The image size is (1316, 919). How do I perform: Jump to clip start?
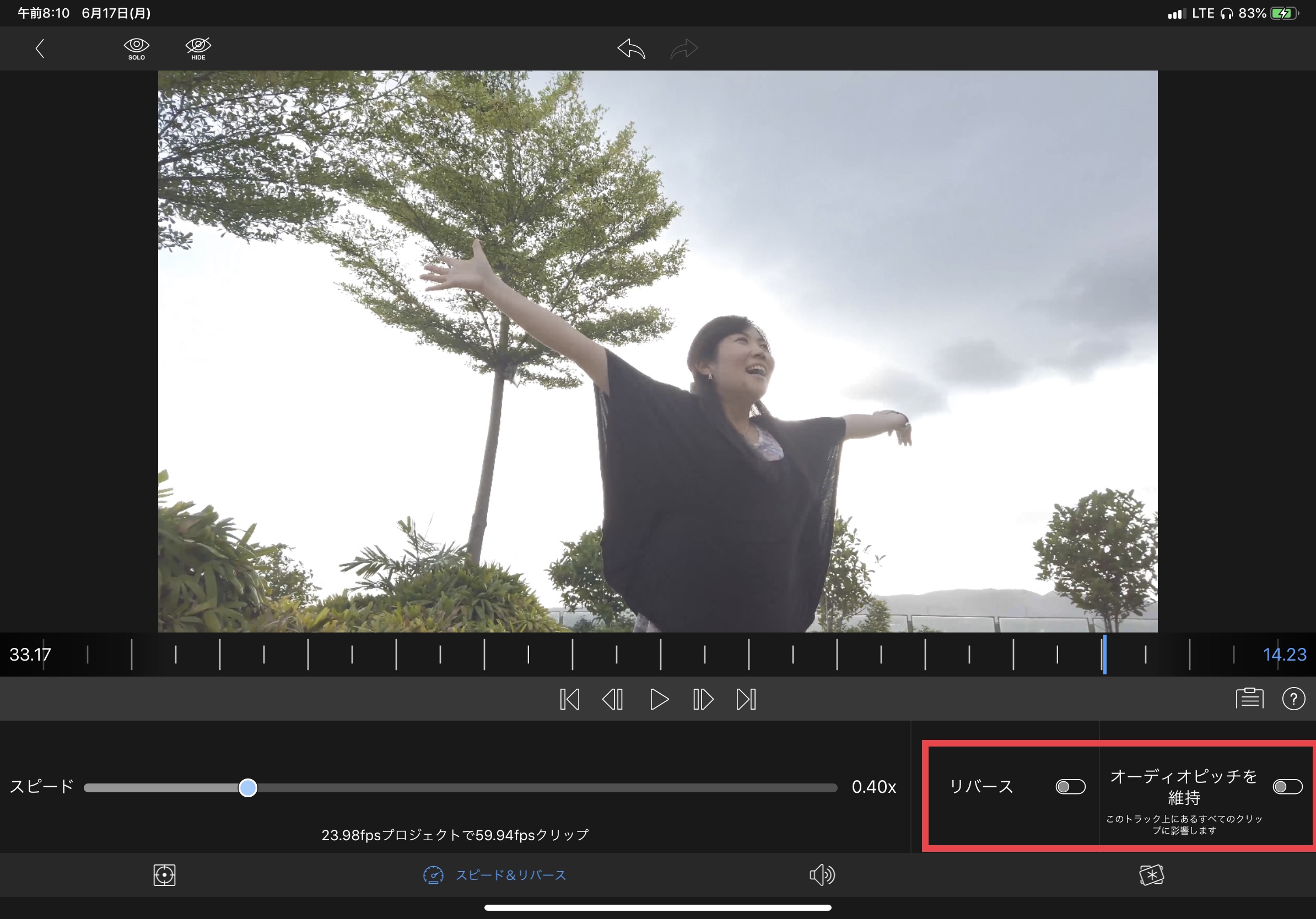tap(569, 699)
